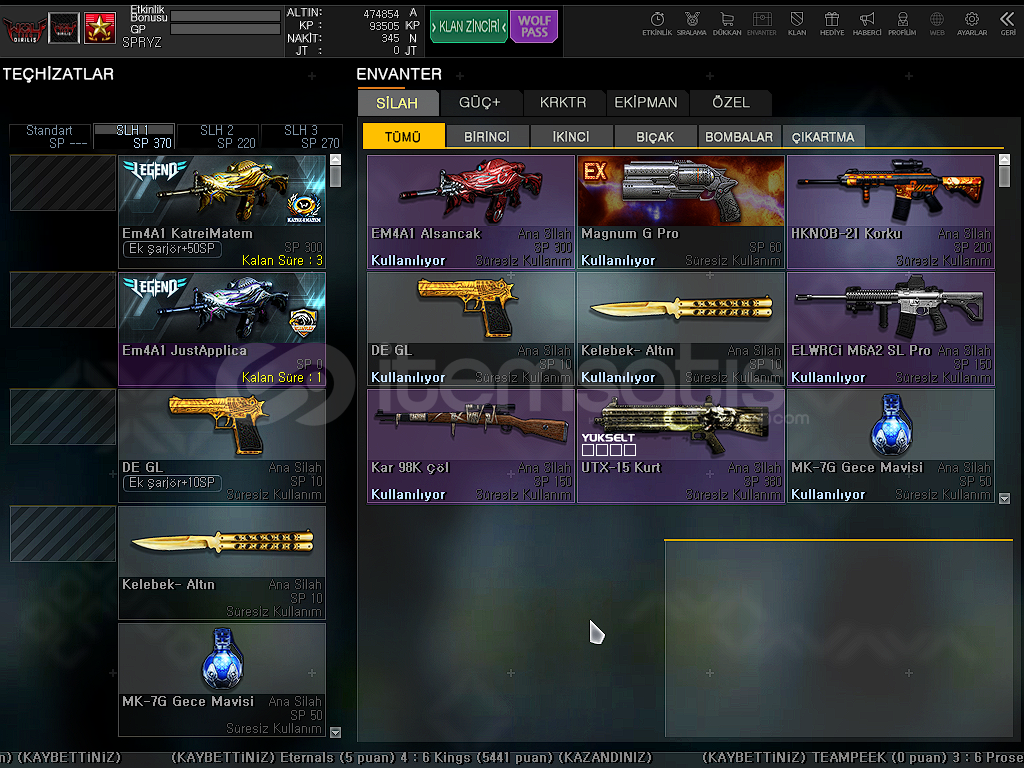
Task: Select equipped Em4A1 JustApplica weapon
Action: coord(222,328)
